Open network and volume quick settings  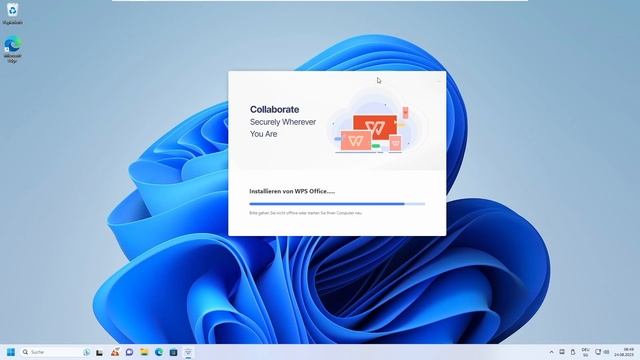pyautogui.click(x=602, y=352)
